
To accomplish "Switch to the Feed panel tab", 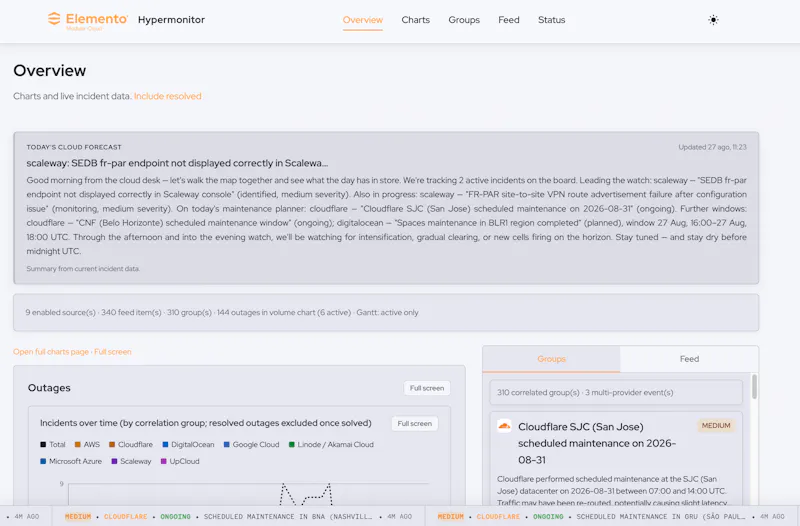I will coord(689,359).
